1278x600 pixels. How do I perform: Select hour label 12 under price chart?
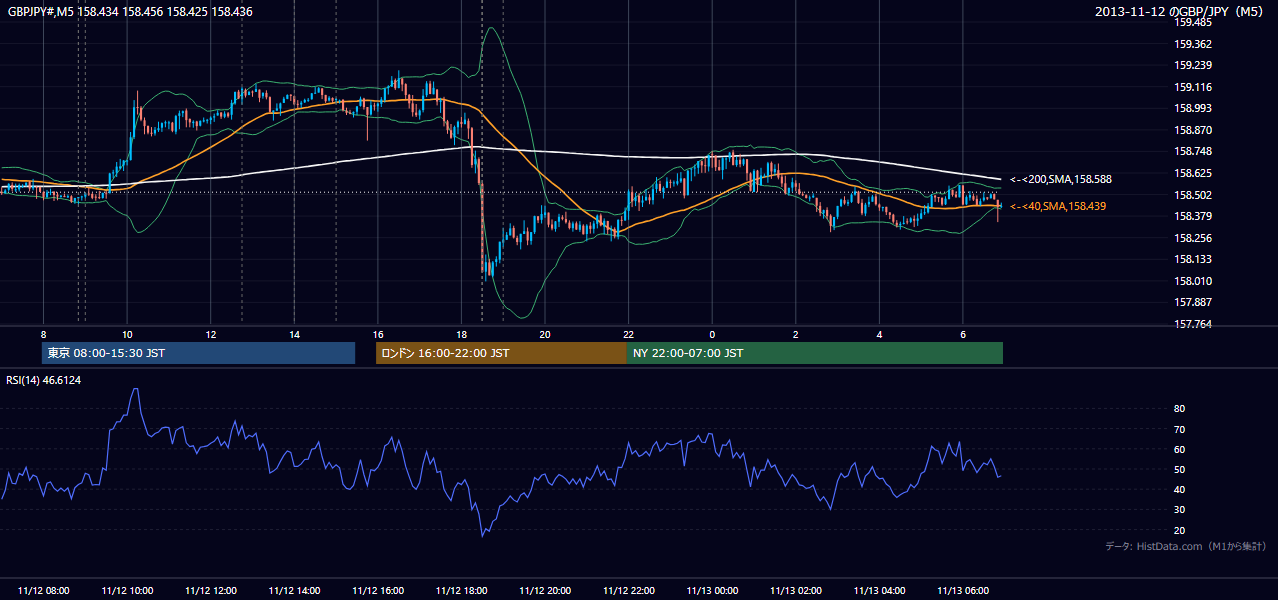tap(211, 334)
